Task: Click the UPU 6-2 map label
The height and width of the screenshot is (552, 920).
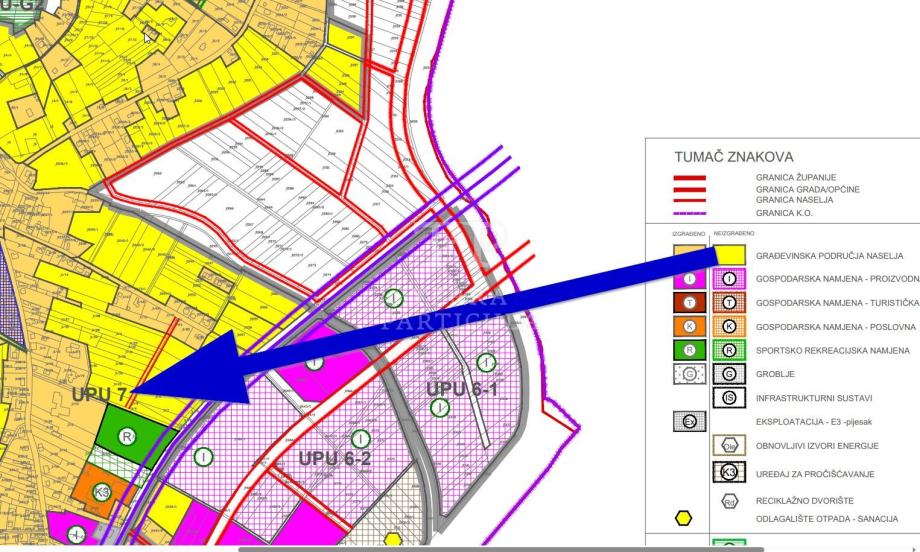Action: click(x=335, y=458)
